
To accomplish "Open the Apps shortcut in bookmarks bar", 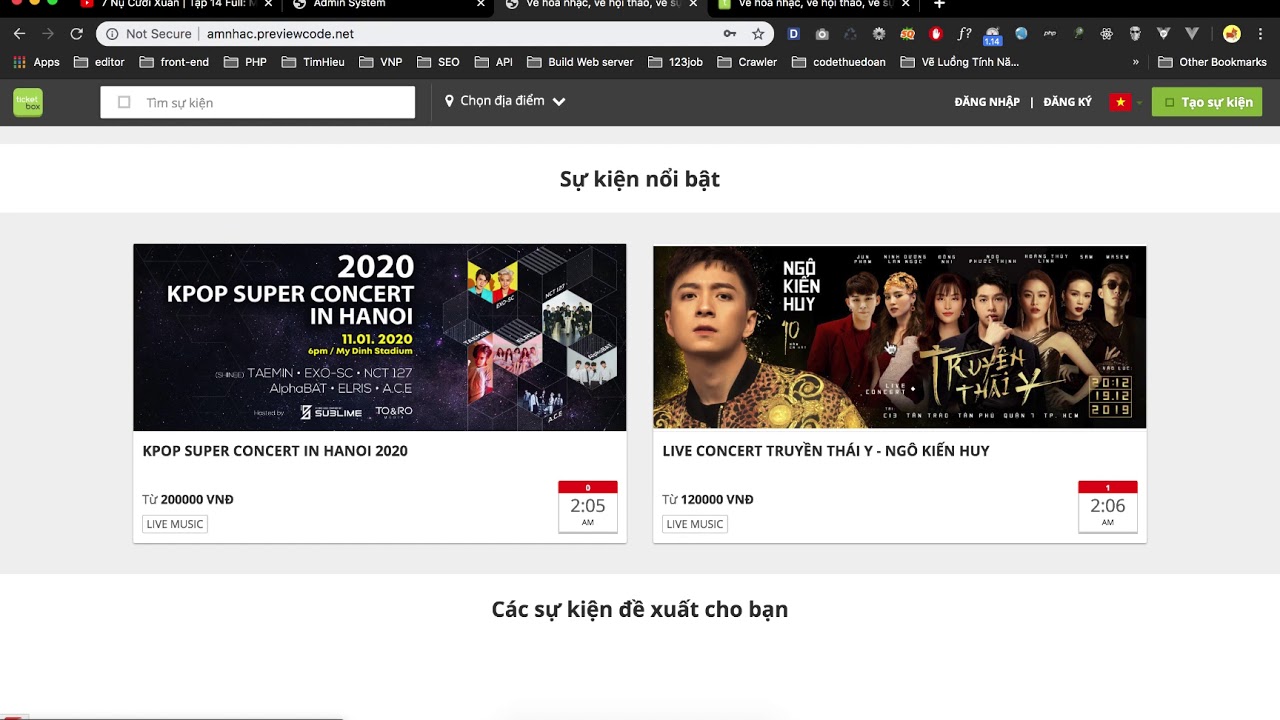I will [36, 62].
